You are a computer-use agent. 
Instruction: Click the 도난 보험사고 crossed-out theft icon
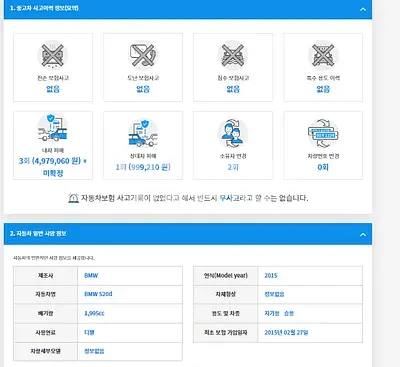(x=143, y=55)
